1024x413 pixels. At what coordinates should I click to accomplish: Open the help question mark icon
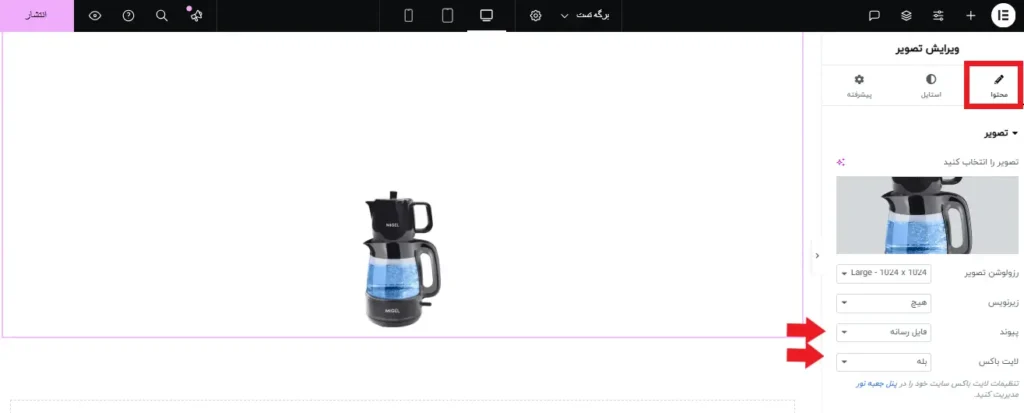coord(129,16)
